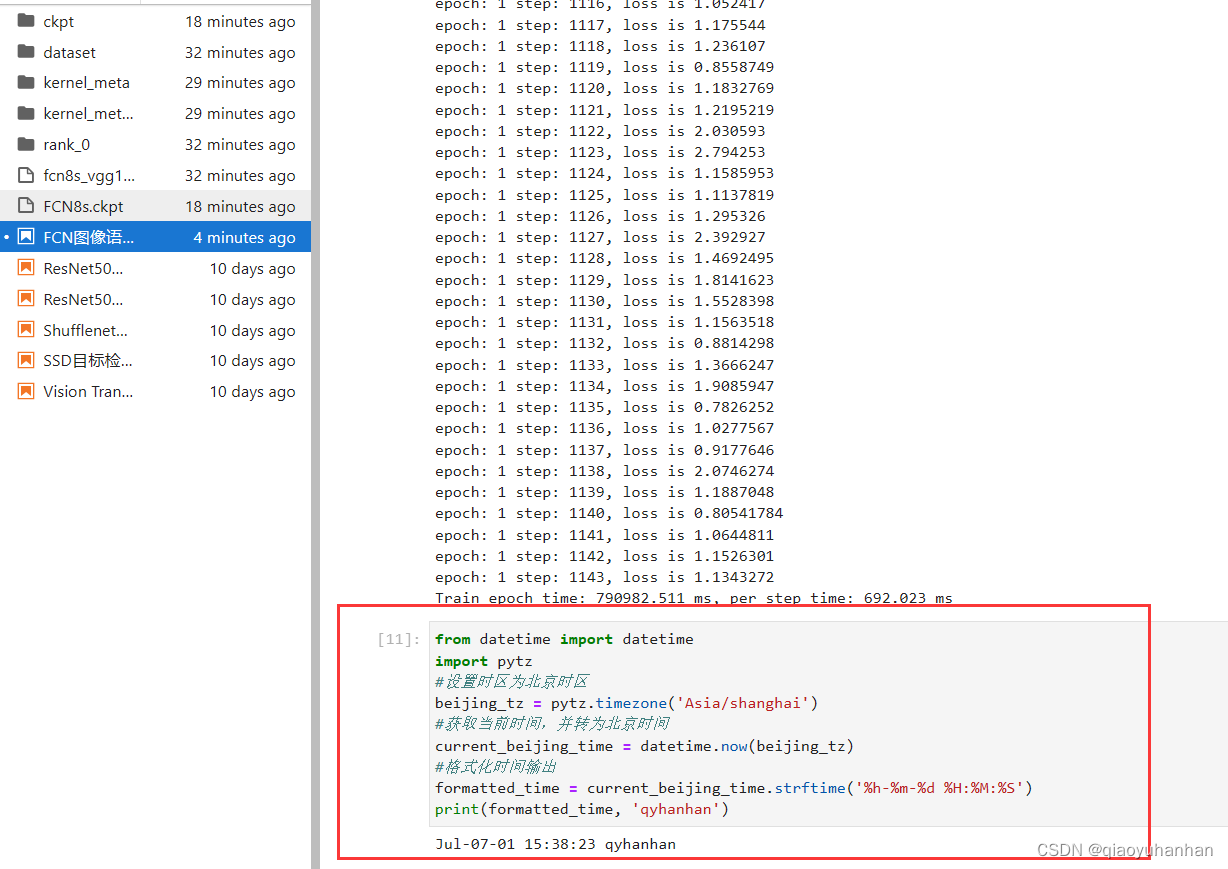Screen dimensions: 1228x869
Task: Click '10 days ago' beside Shufflenet...
Action: tap(252, 330)
